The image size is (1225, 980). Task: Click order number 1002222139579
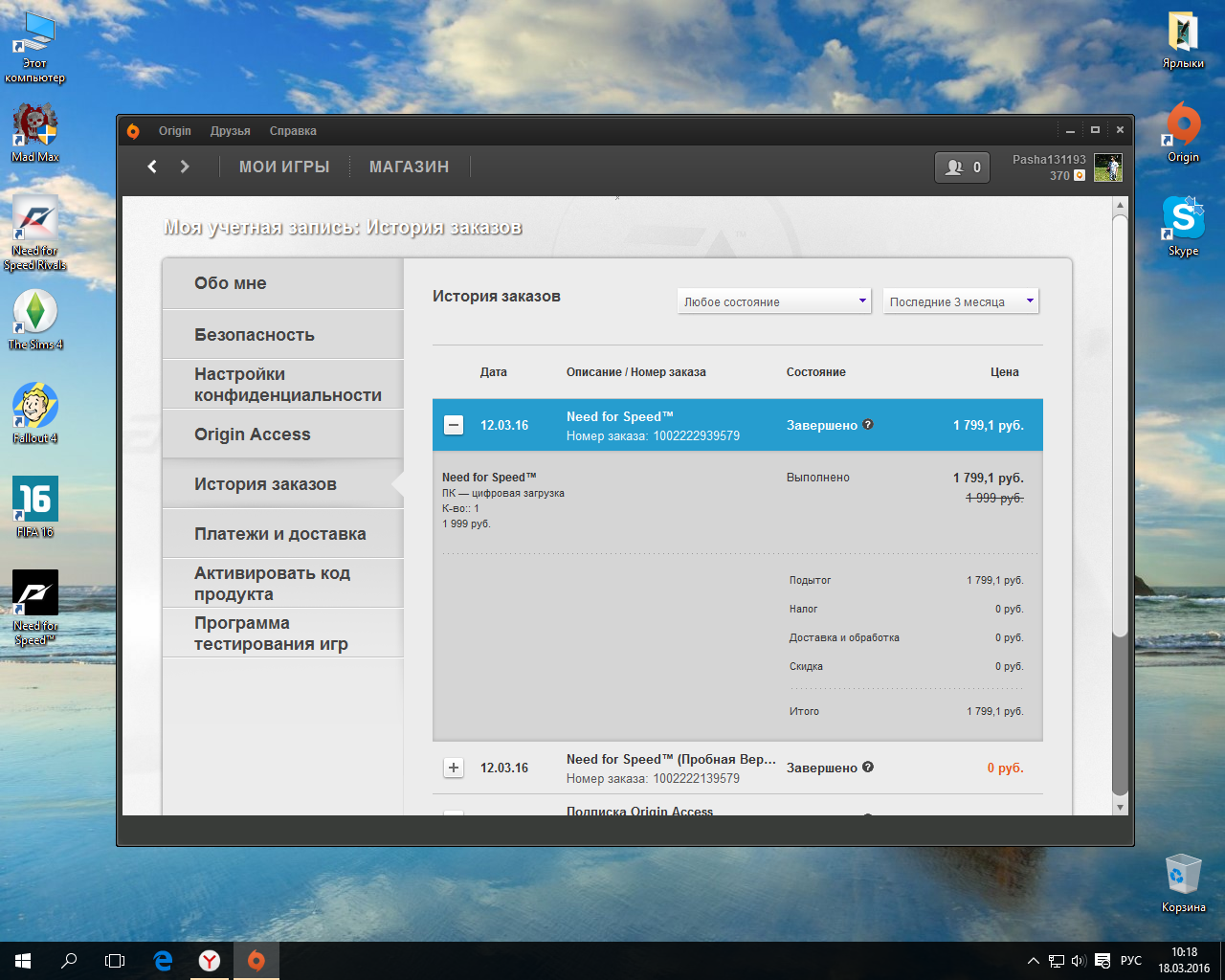tap(697, 778)
